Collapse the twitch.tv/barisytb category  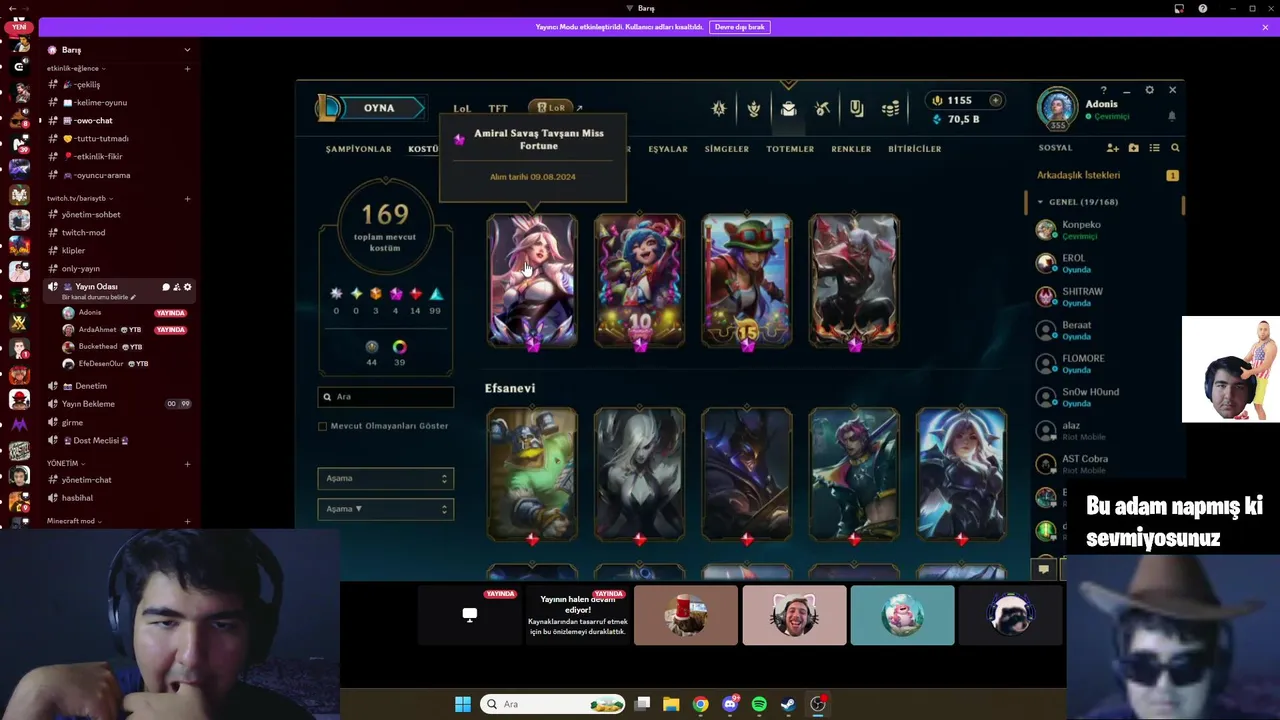pos(79,198)
